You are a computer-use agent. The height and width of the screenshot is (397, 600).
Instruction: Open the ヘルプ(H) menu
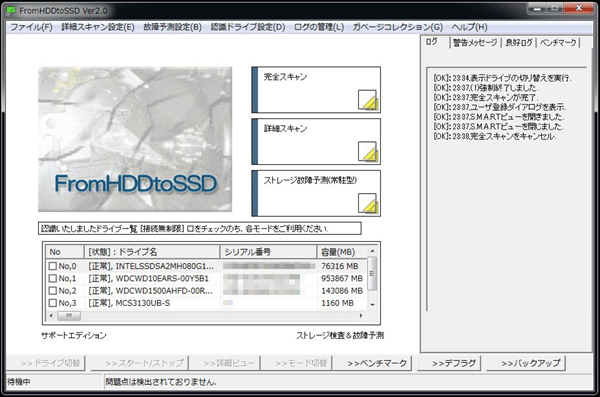pos(470,27)
